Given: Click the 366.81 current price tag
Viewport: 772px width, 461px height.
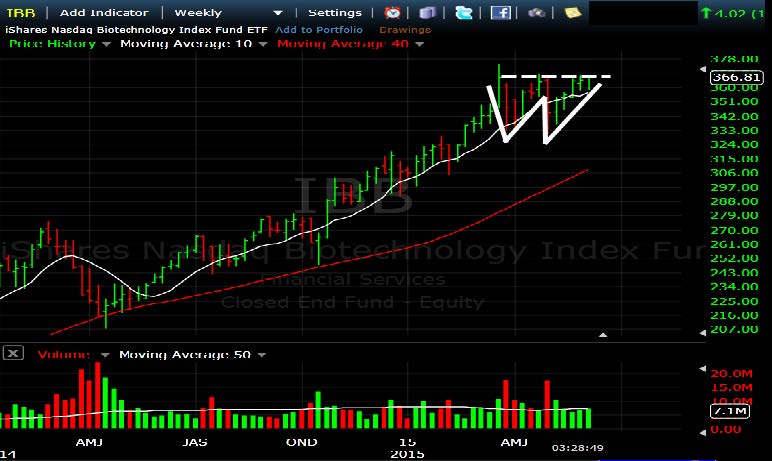Looking at the screenshot, I should click(x=737, y=77).
